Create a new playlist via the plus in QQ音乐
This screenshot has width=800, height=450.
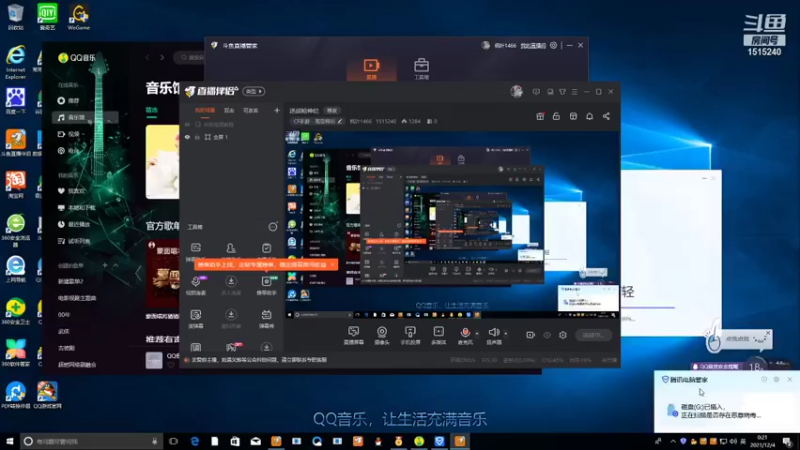[105, 265]
